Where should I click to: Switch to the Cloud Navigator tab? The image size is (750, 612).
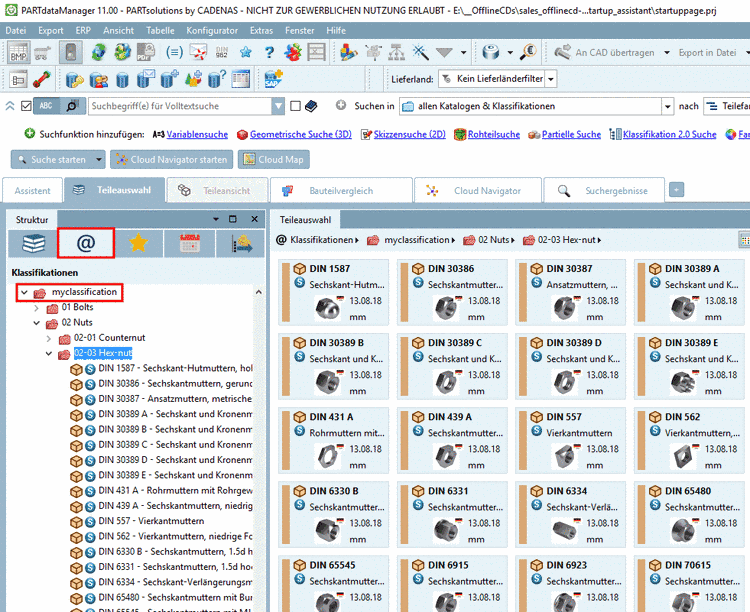(x=478, y=190)
